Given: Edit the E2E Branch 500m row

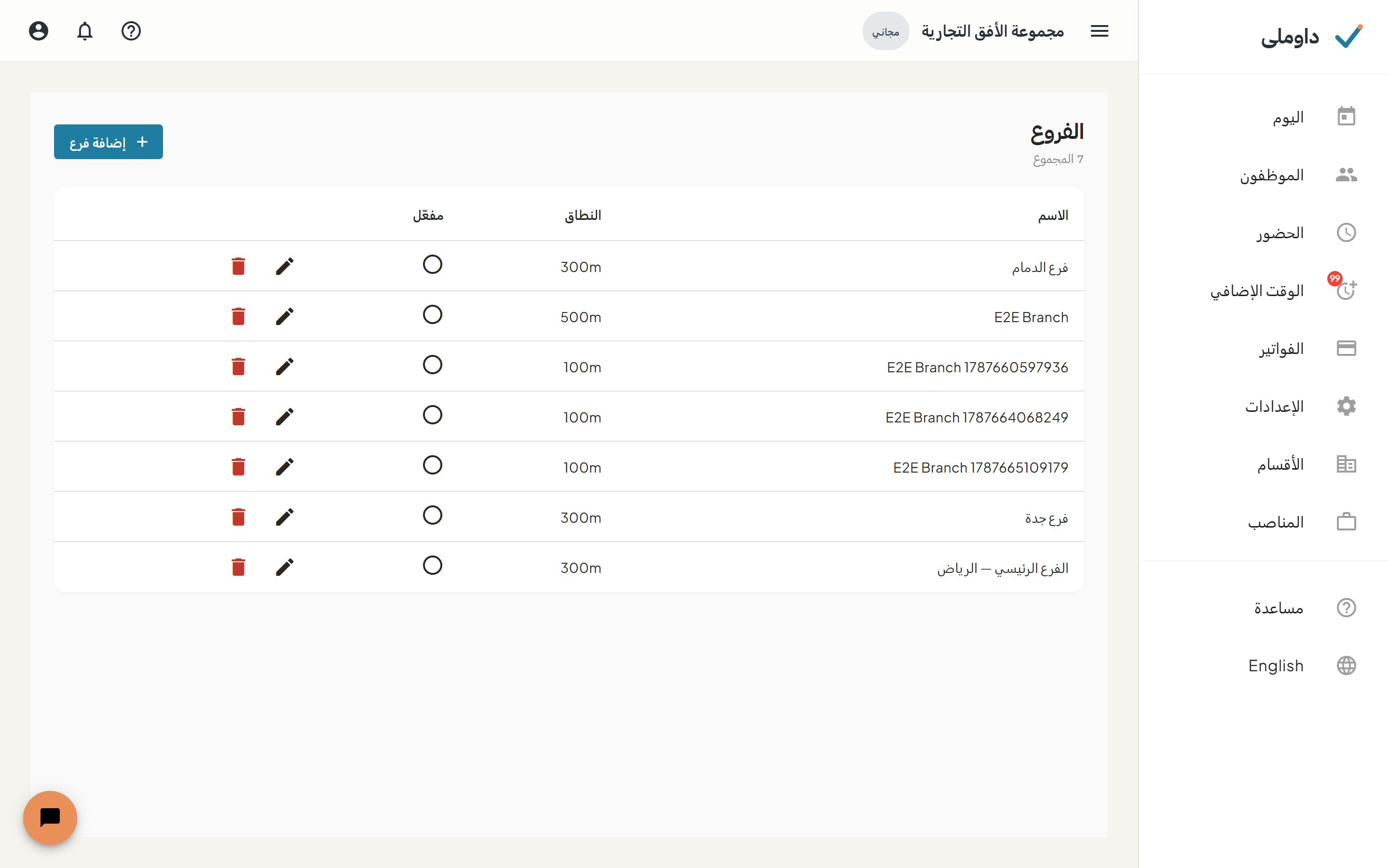Looking at the screenshot, I should click(285, 316).
